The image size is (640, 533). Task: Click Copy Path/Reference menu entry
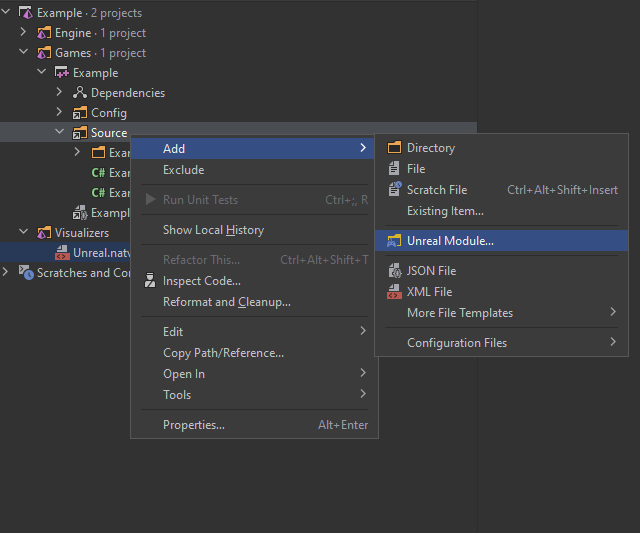pos(223,353)
